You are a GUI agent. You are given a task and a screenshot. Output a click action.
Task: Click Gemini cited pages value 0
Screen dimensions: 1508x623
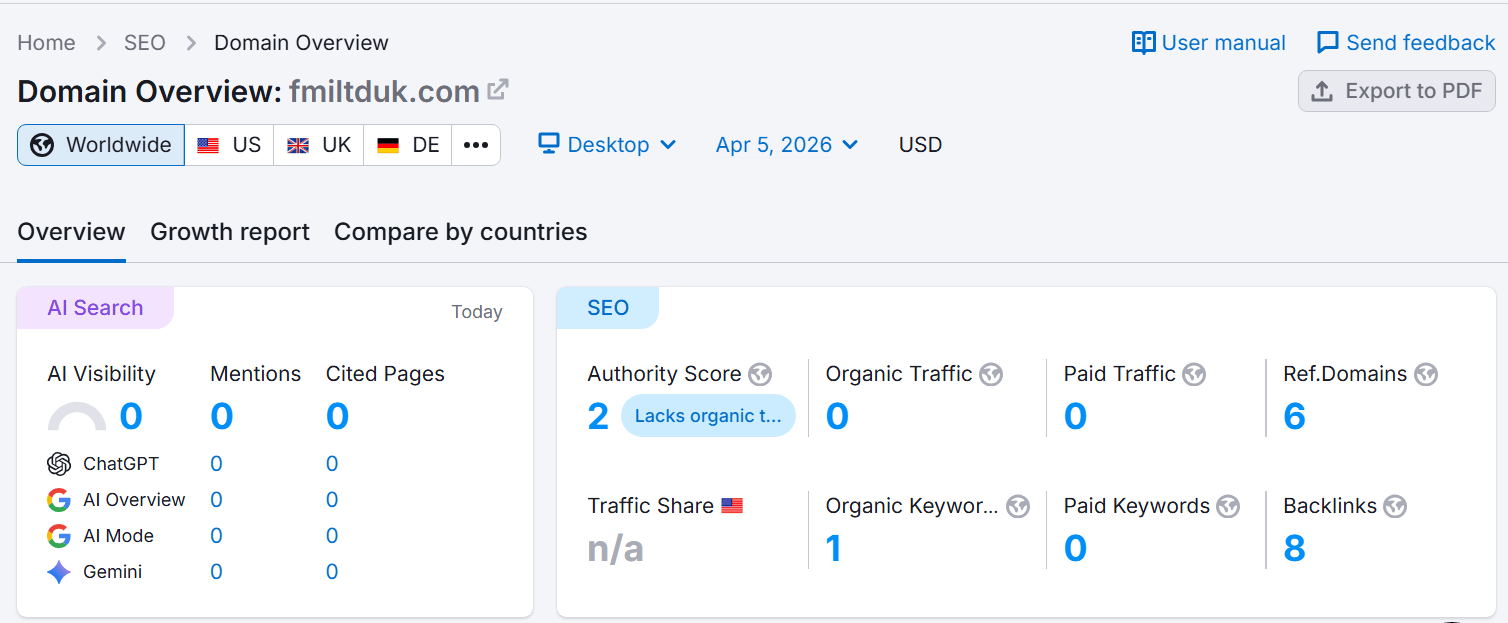pyautogui.click(x=332, y=572)
